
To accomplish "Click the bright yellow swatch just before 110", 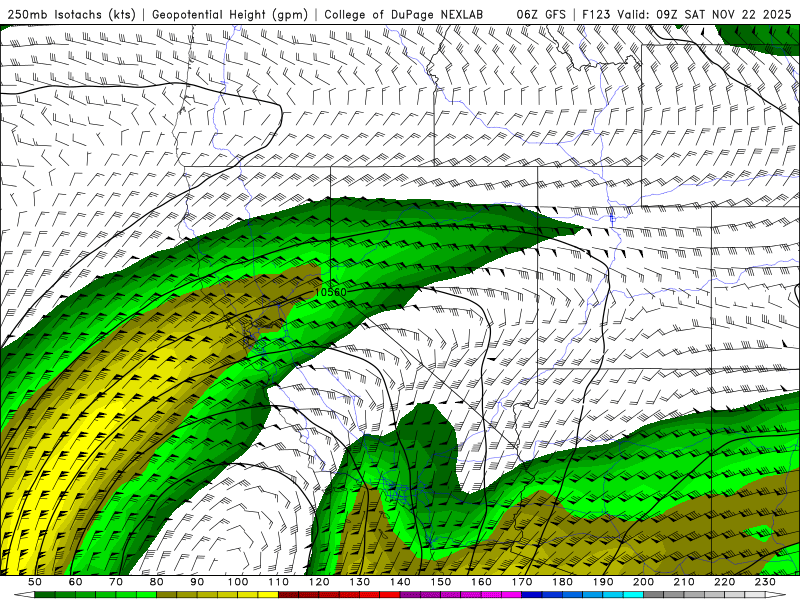I will point(268,595).
